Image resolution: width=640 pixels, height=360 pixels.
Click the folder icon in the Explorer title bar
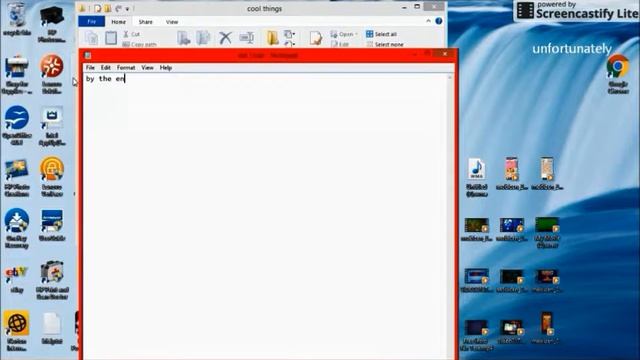(x=82, y=9)
